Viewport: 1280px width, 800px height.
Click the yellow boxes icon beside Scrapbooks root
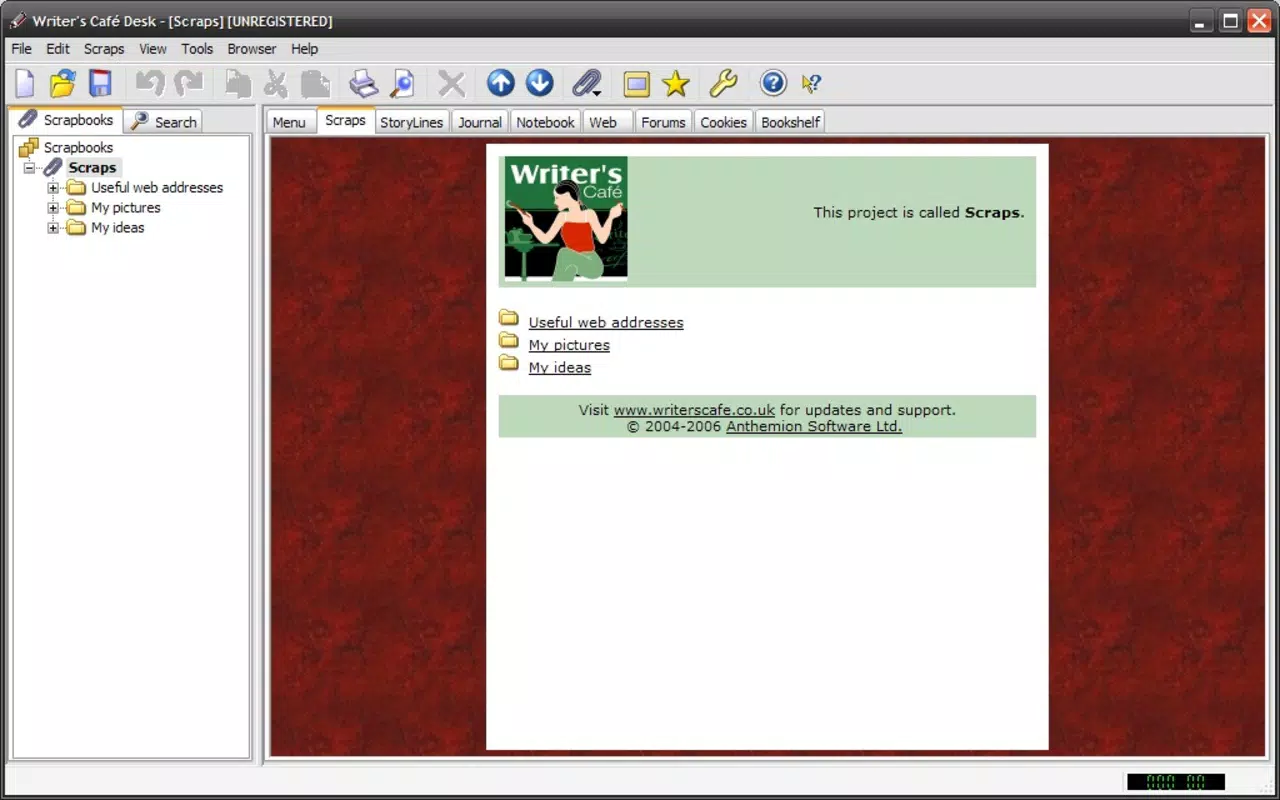[29, 148]
